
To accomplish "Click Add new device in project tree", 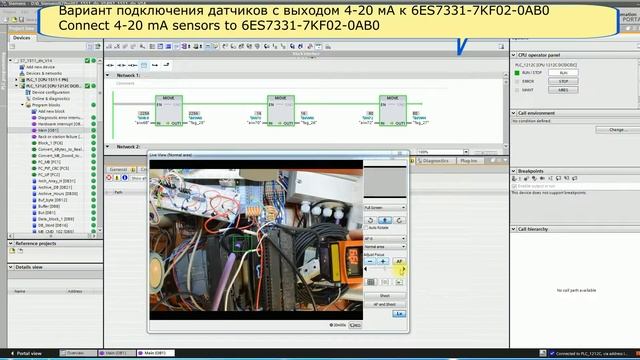I will 40,67.
